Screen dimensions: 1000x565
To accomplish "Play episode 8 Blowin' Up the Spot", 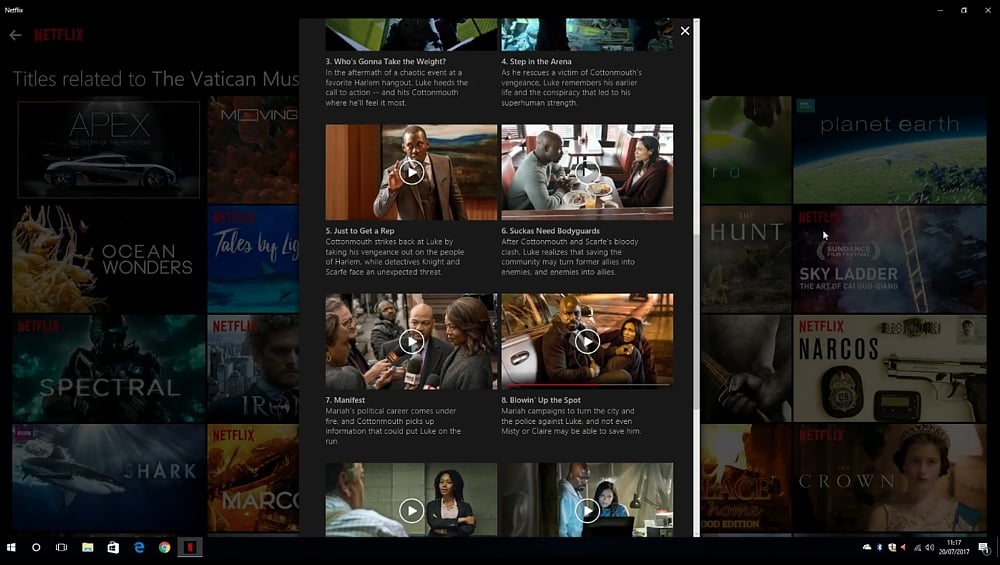I will pyautogui.click(x=587, y=342).
